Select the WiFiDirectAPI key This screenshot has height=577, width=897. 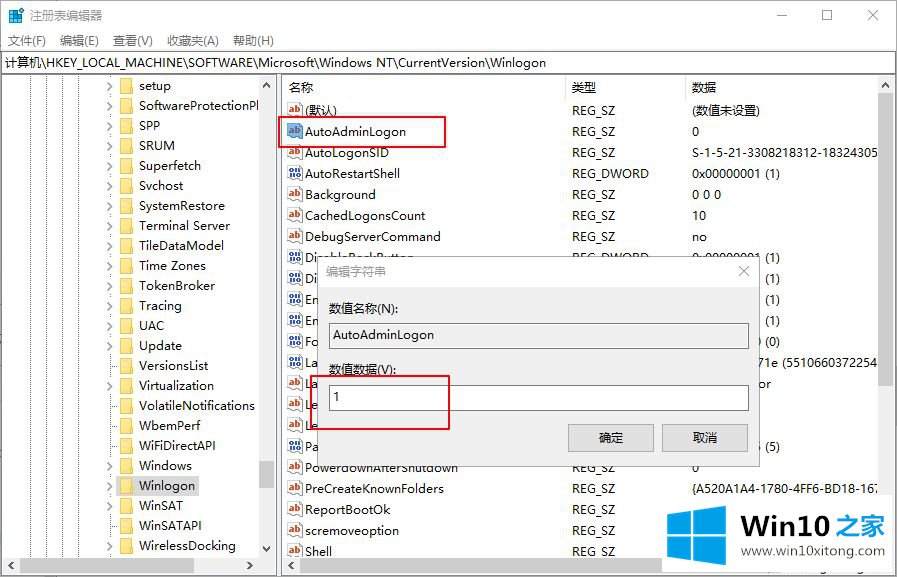pos(177,446)
